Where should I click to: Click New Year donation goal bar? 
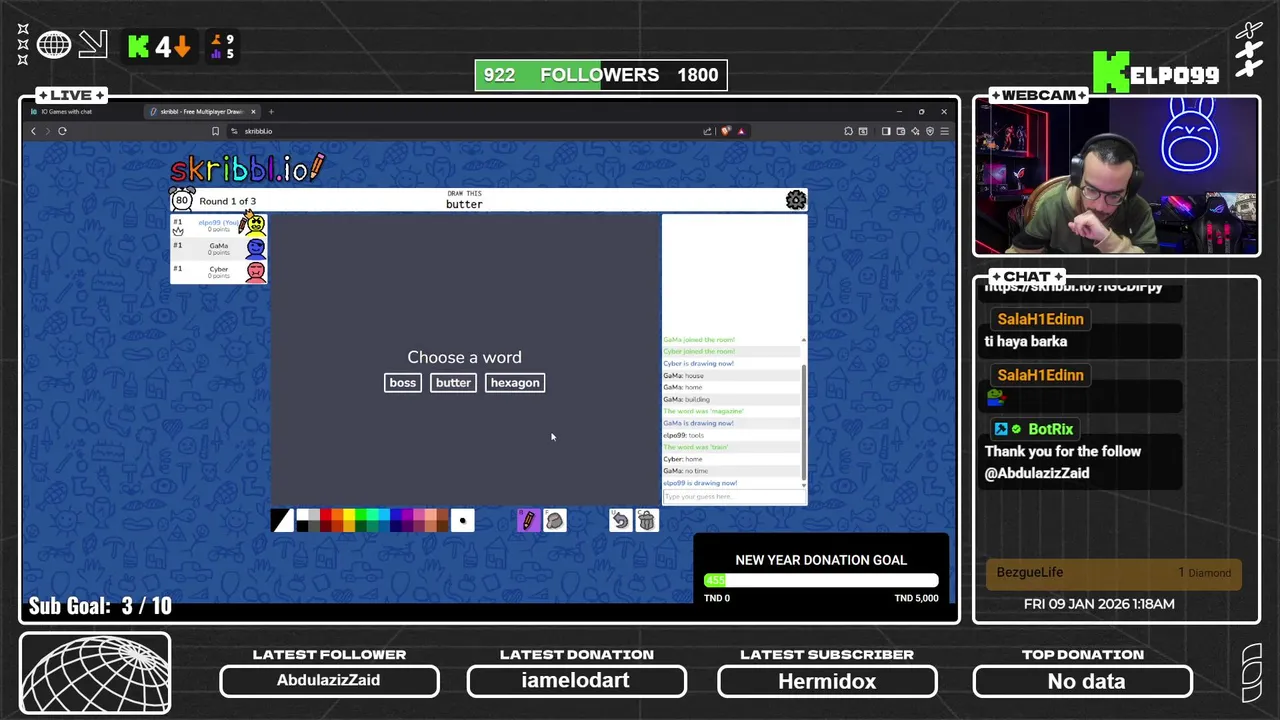[821, 580]
